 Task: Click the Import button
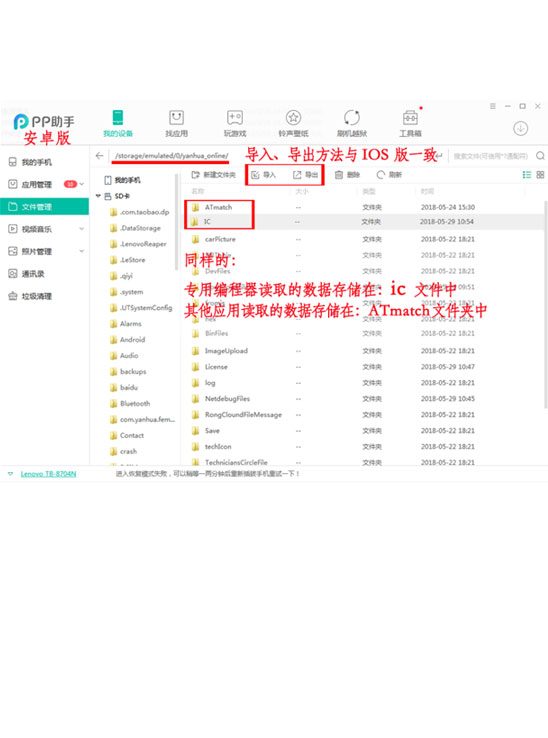pos(263,175)
